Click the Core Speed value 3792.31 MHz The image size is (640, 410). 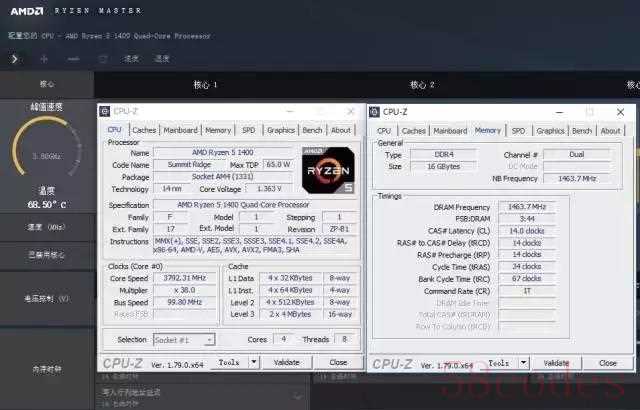click(184, 278)
